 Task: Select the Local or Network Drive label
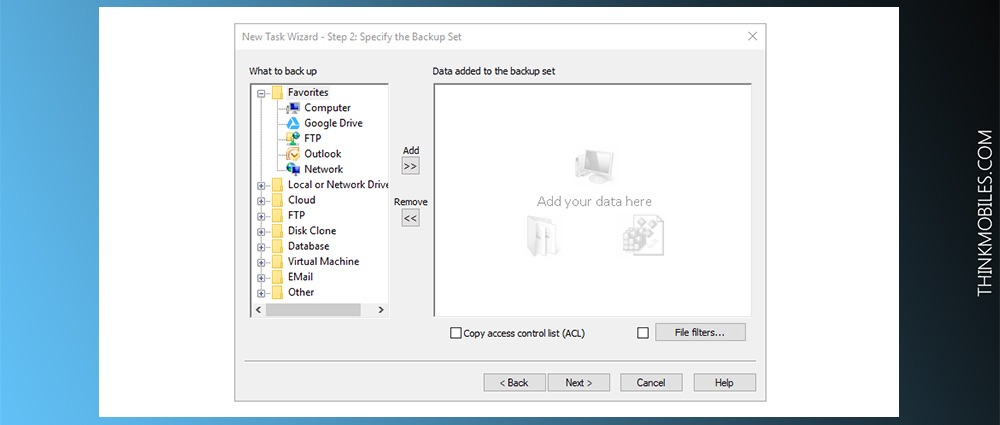pos(337,184)
